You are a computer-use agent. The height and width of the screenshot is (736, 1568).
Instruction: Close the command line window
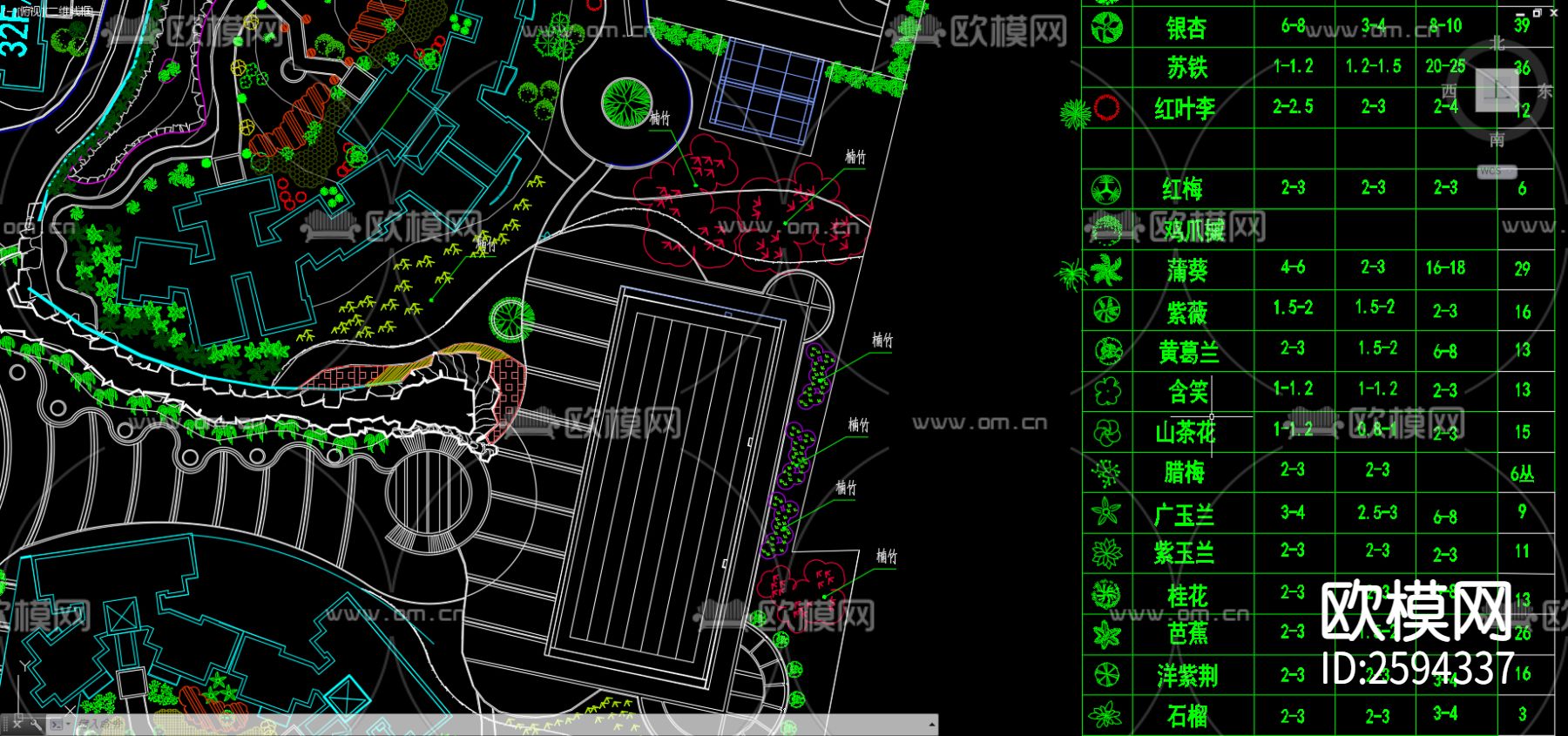click(17, 724)
